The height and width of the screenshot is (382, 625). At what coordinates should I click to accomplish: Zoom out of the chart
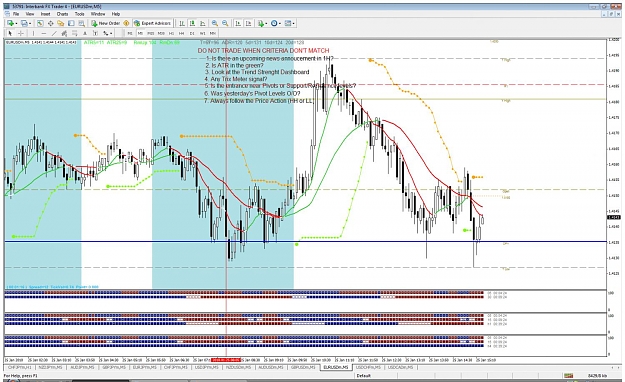(225, 24)
